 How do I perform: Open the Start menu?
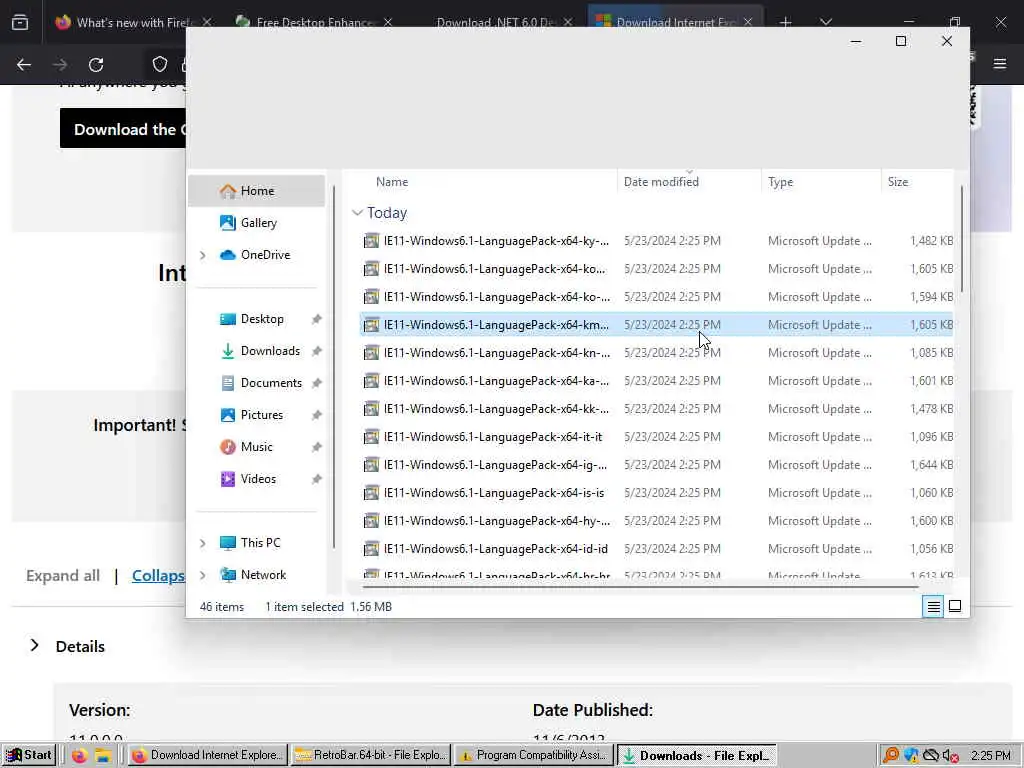pyautogui.click(x=28, y=755)
